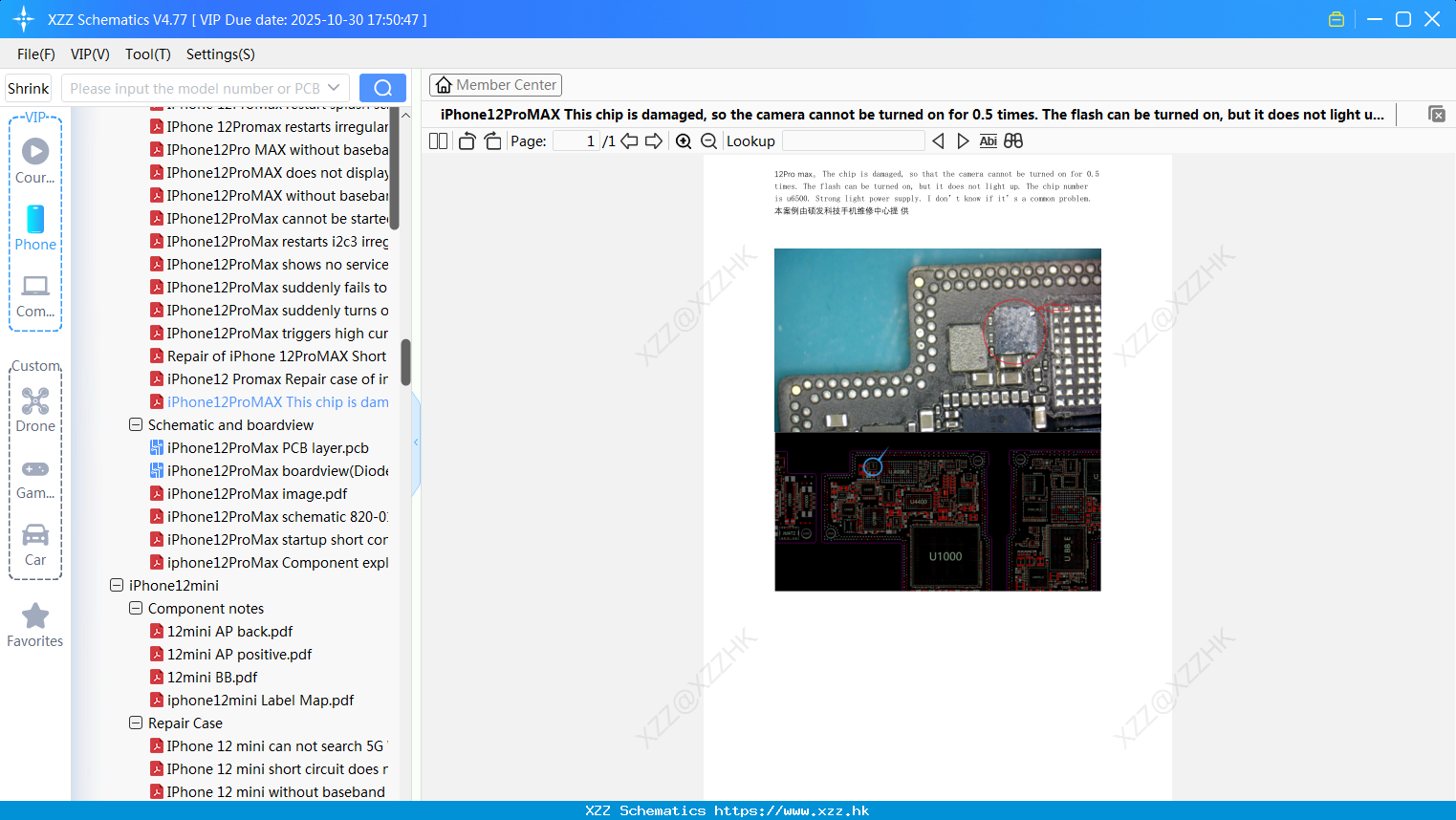Viewport: 1456px width, 820px height.
Task: Select the Car category icon
Action: point(35,544)
